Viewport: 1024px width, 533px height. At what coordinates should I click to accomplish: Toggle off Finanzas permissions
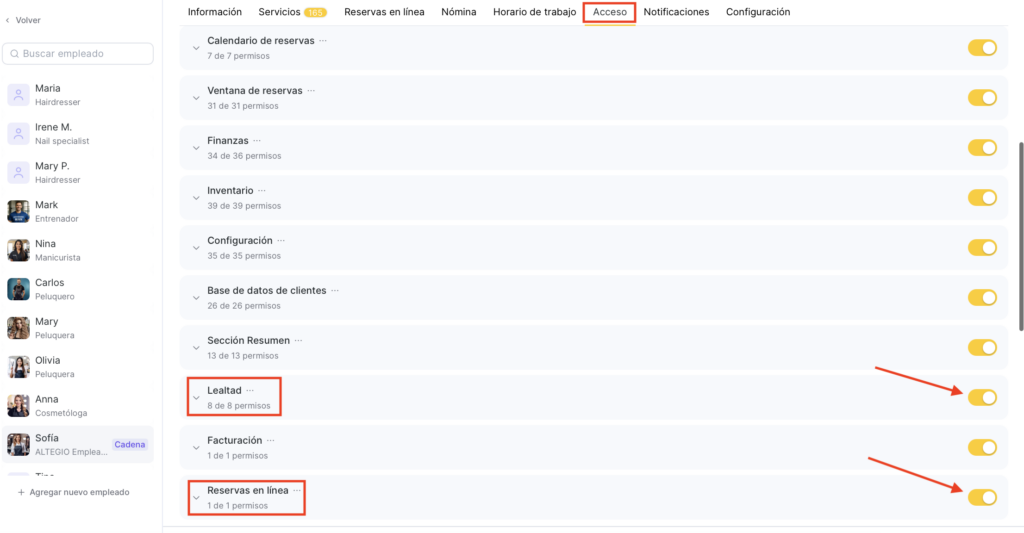click(982, 147)
